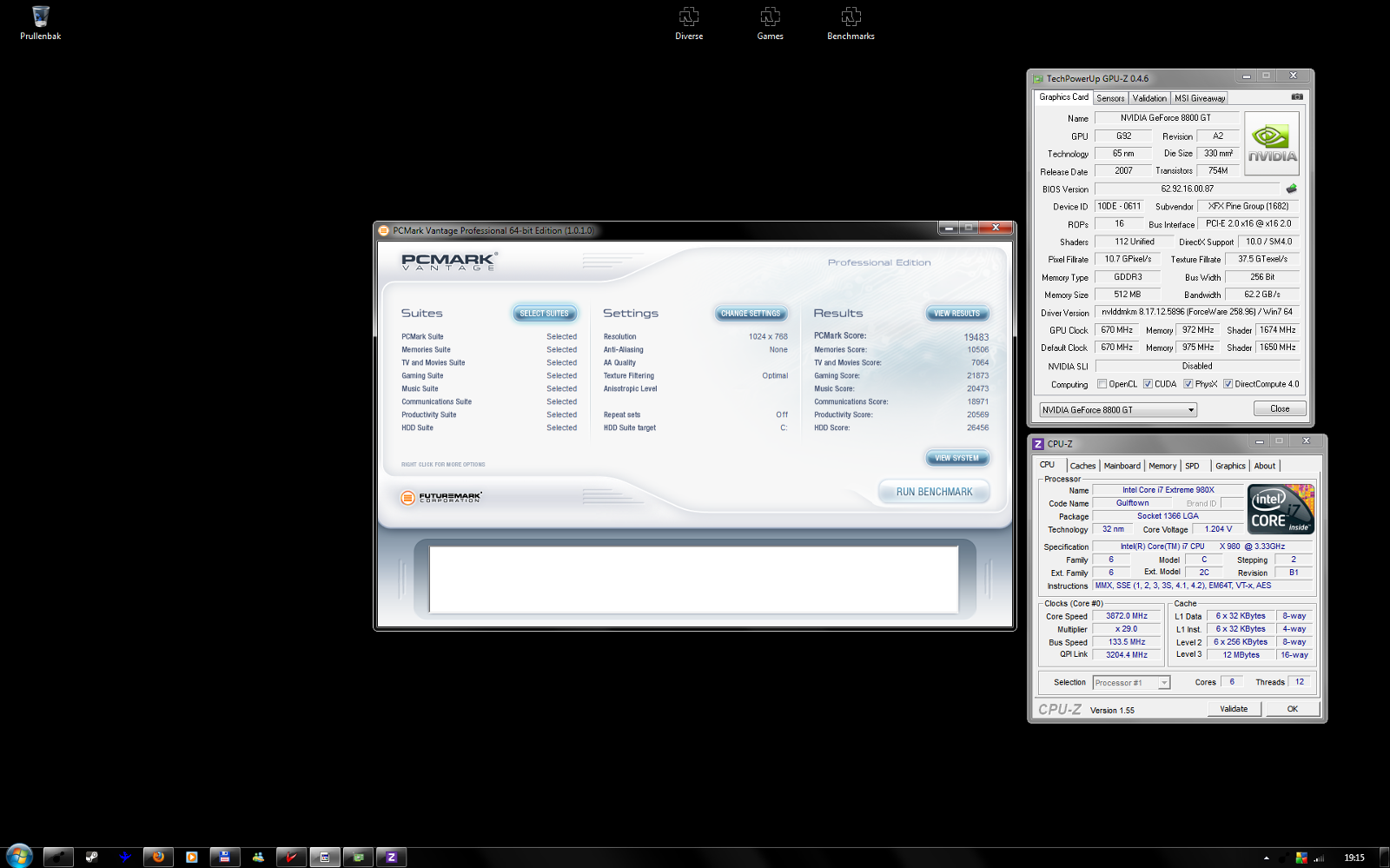The height and width of the screenshot is (868, 1390).
Task: Open the Firefox taskbar icon
Action: tap(158, 857)
